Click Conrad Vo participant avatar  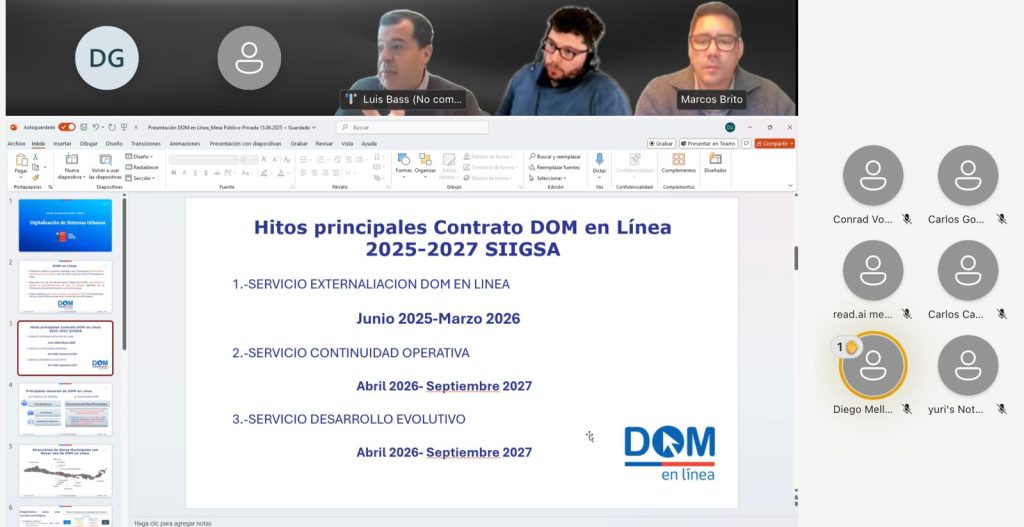tap(873, 175)
